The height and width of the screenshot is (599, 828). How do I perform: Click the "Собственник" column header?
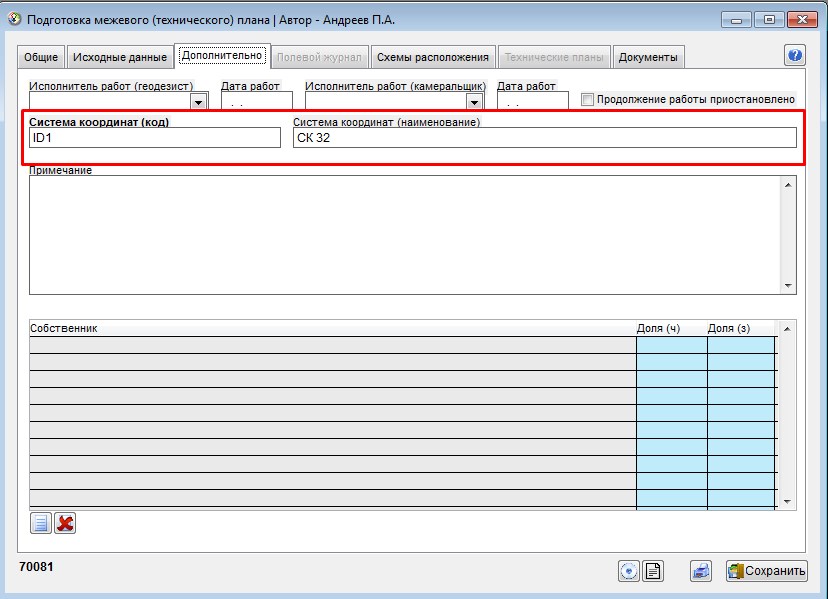(x=333, y=328)
